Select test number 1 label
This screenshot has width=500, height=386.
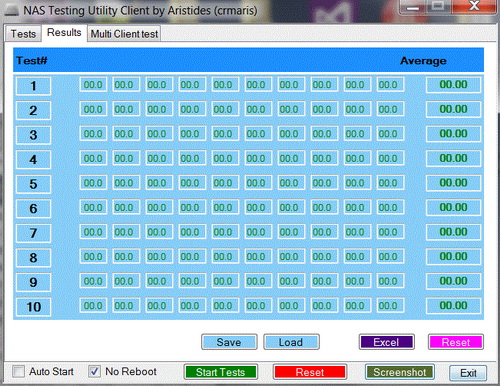pyautogui.click(x=33, y=86)
